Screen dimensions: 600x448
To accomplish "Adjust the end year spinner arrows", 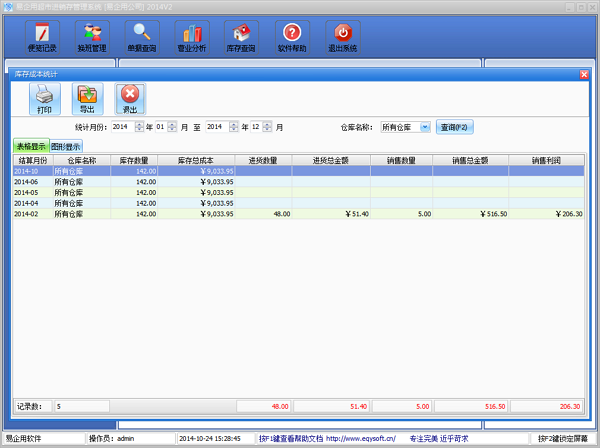I will coord(233,127).
